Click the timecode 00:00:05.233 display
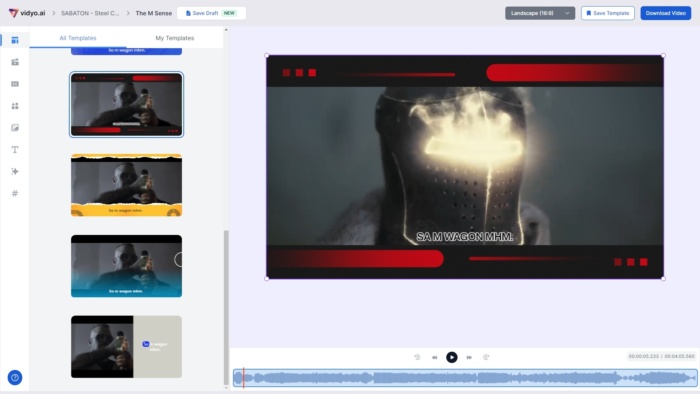The image size is (700, 394). [643, 356]
